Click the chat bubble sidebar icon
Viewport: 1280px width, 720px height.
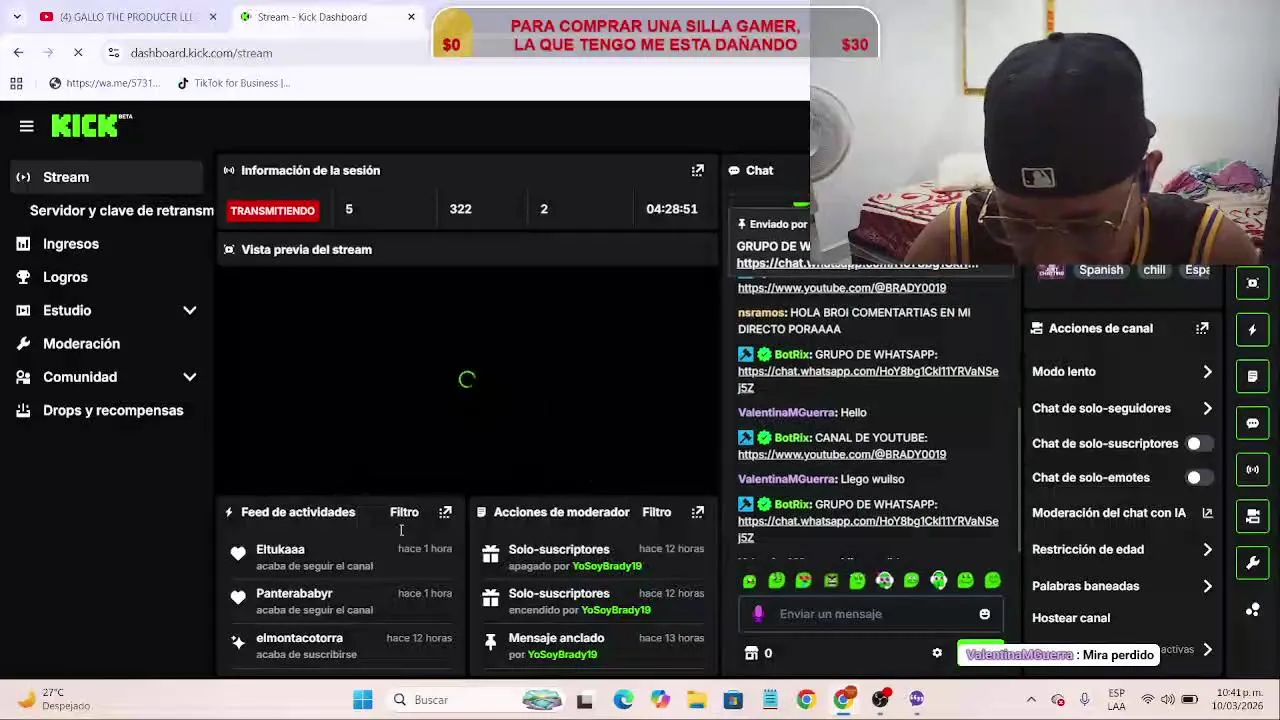pyautogui.click(x=1252, y=423)
